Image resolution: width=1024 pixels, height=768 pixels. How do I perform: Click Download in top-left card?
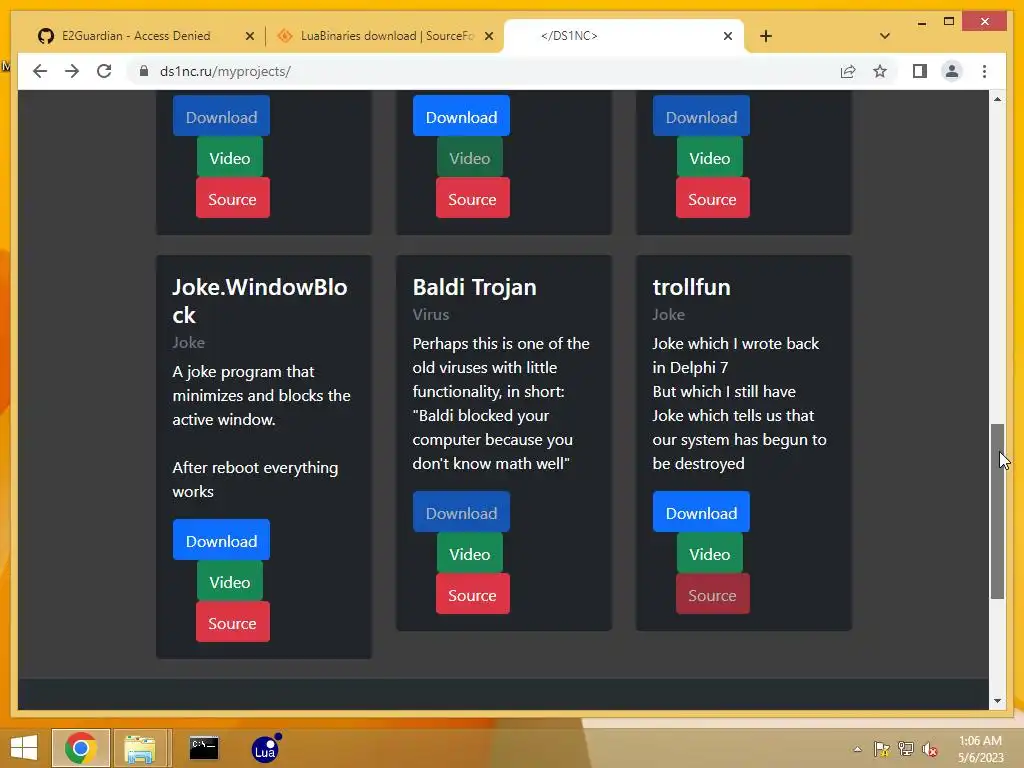tap(221, 116)
